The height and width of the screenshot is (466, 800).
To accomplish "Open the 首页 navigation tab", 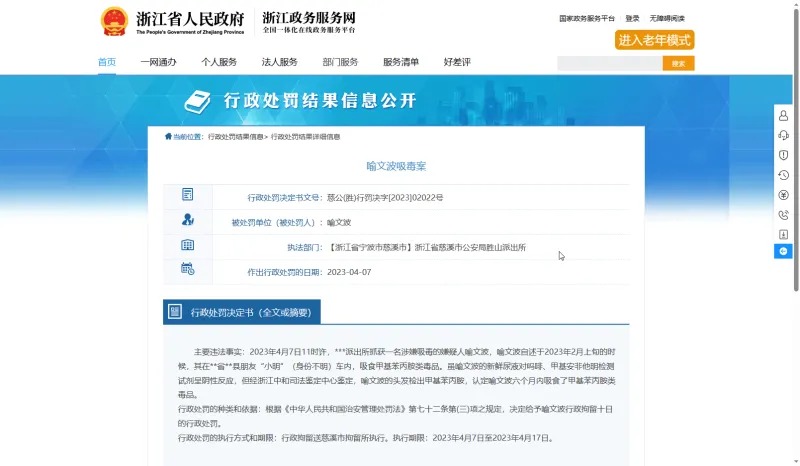I will [107, 62].
